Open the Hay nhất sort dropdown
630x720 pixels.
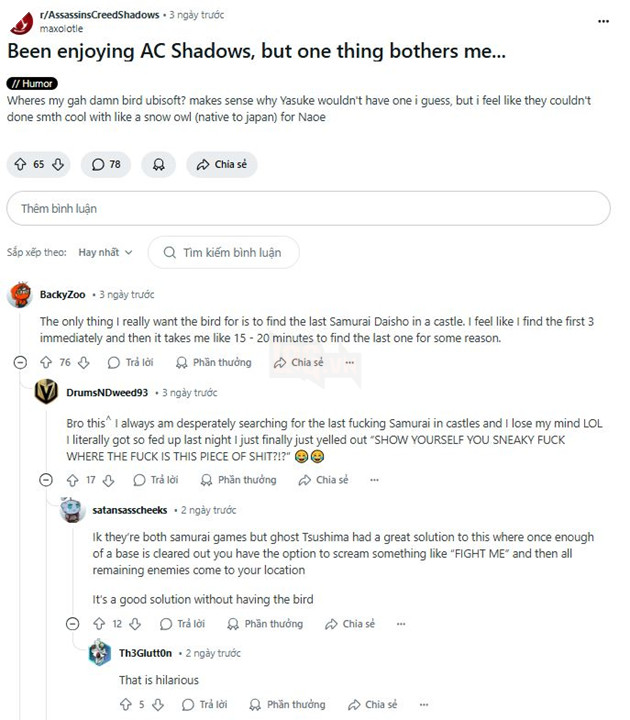click(x=106, y=253)
